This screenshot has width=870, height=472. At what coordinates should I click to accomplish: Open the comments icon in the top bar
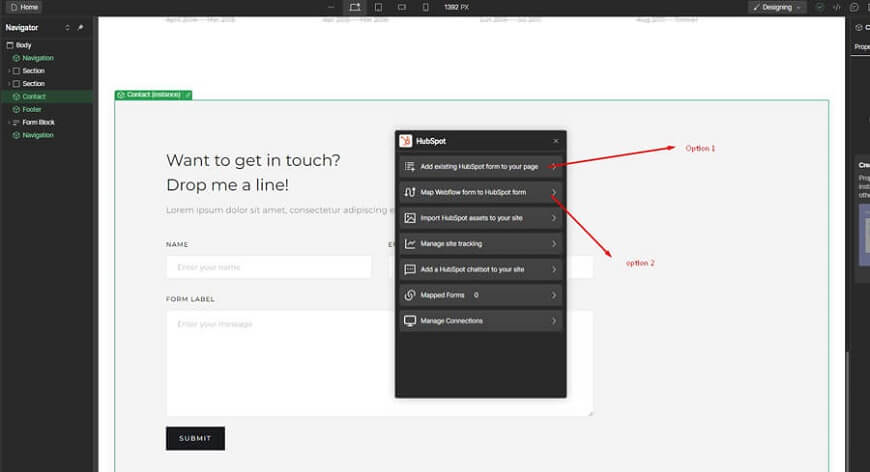pyautogui.click(x=854, y=7)
